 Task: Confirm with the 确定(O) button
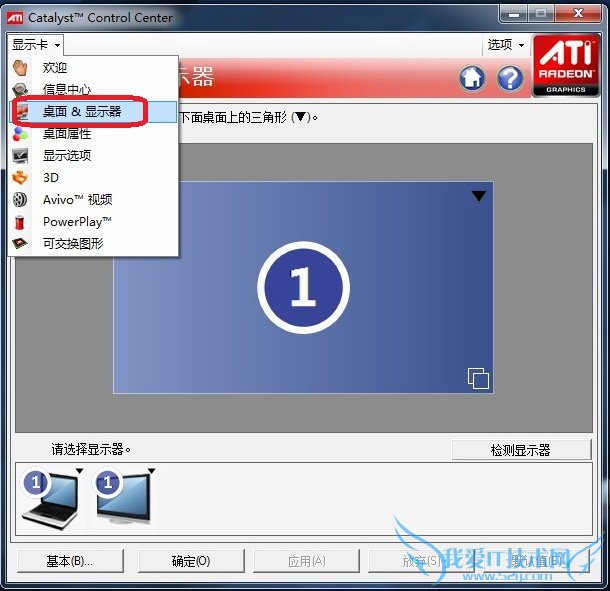[191, 561]
